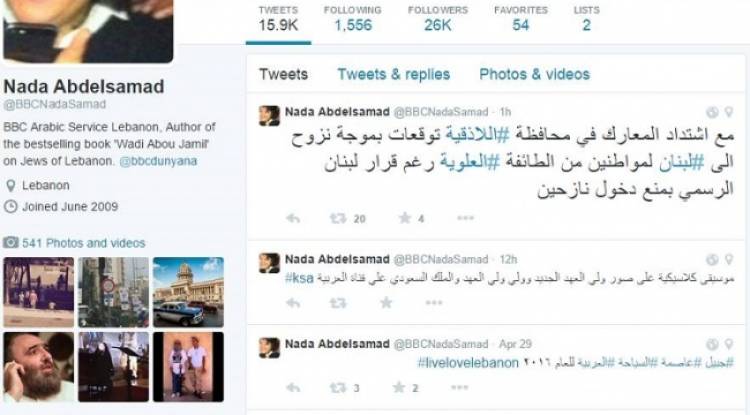Open the Photos & videos tab
750x415 pixels.
534,74
